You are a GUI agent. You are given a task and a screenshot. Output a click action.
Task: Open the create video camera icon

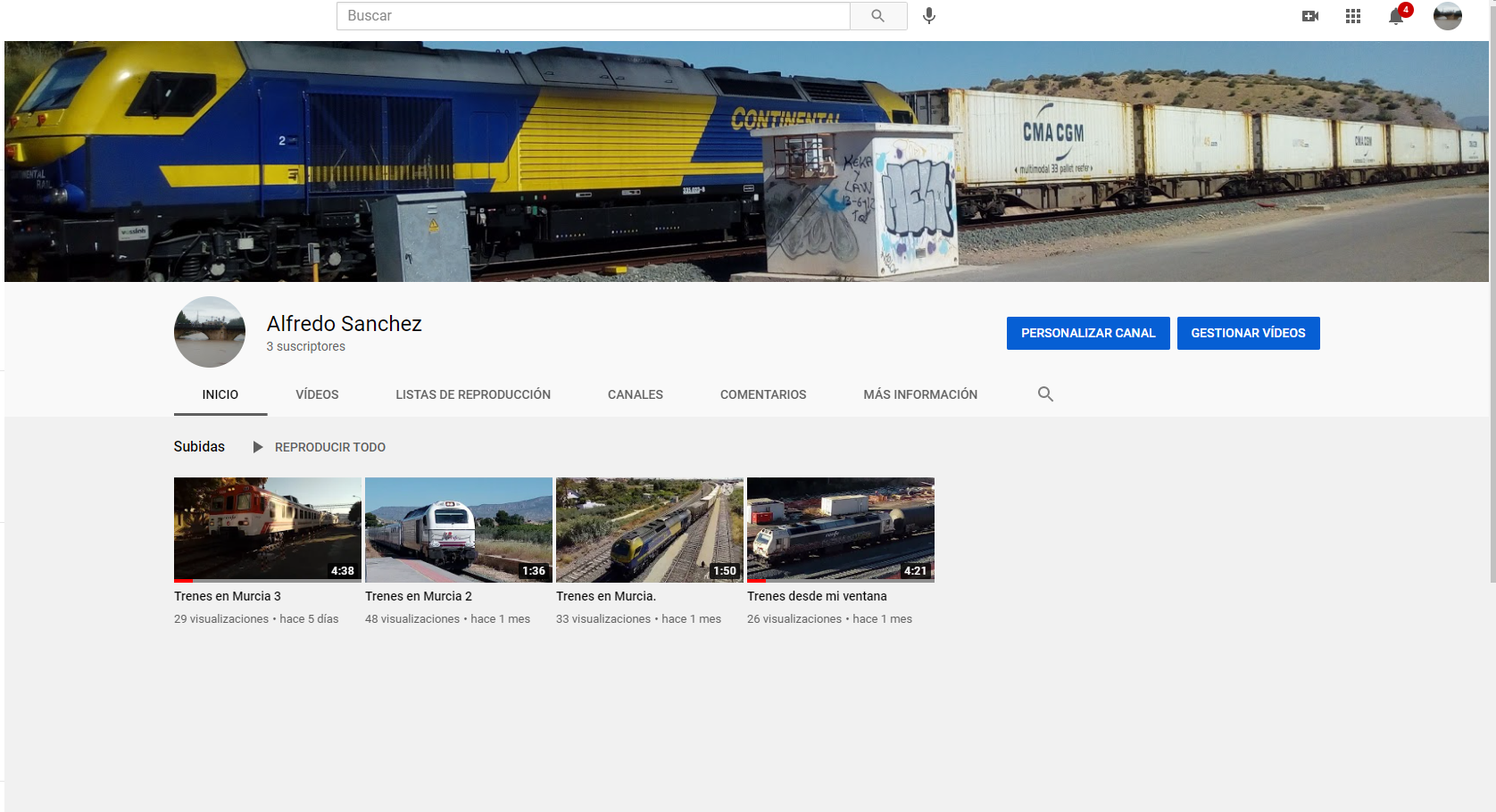coord(1310,16)
